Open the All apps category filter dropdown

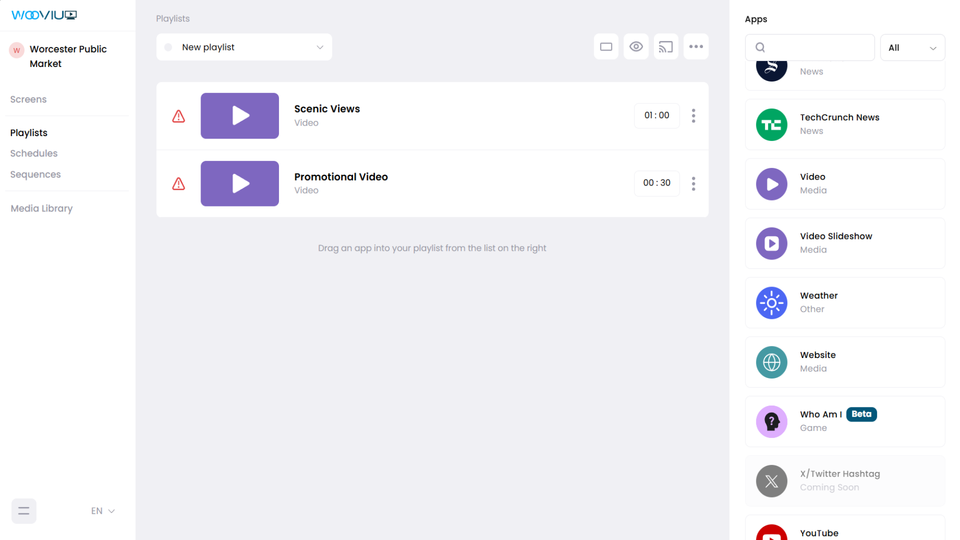pyautogui.click(x=912, y=48)
